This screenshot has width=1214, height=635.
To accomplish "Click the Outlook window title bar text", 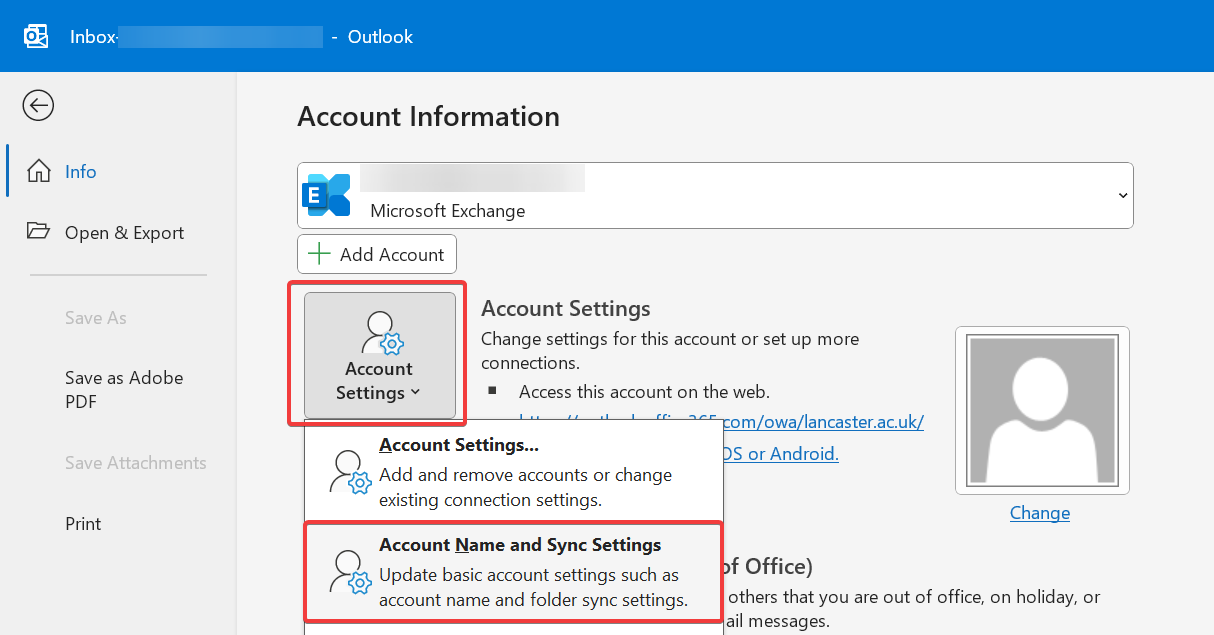I will coord(380,37).
